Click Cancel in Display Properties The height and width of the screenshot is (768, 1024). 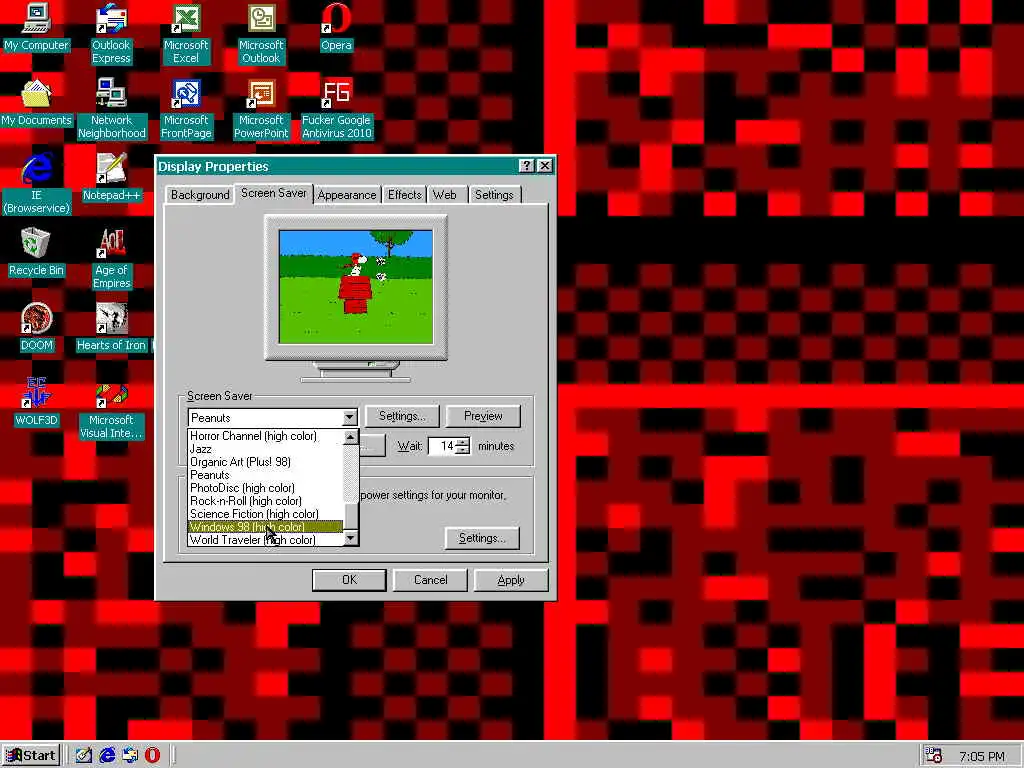(x=430, y=580)
